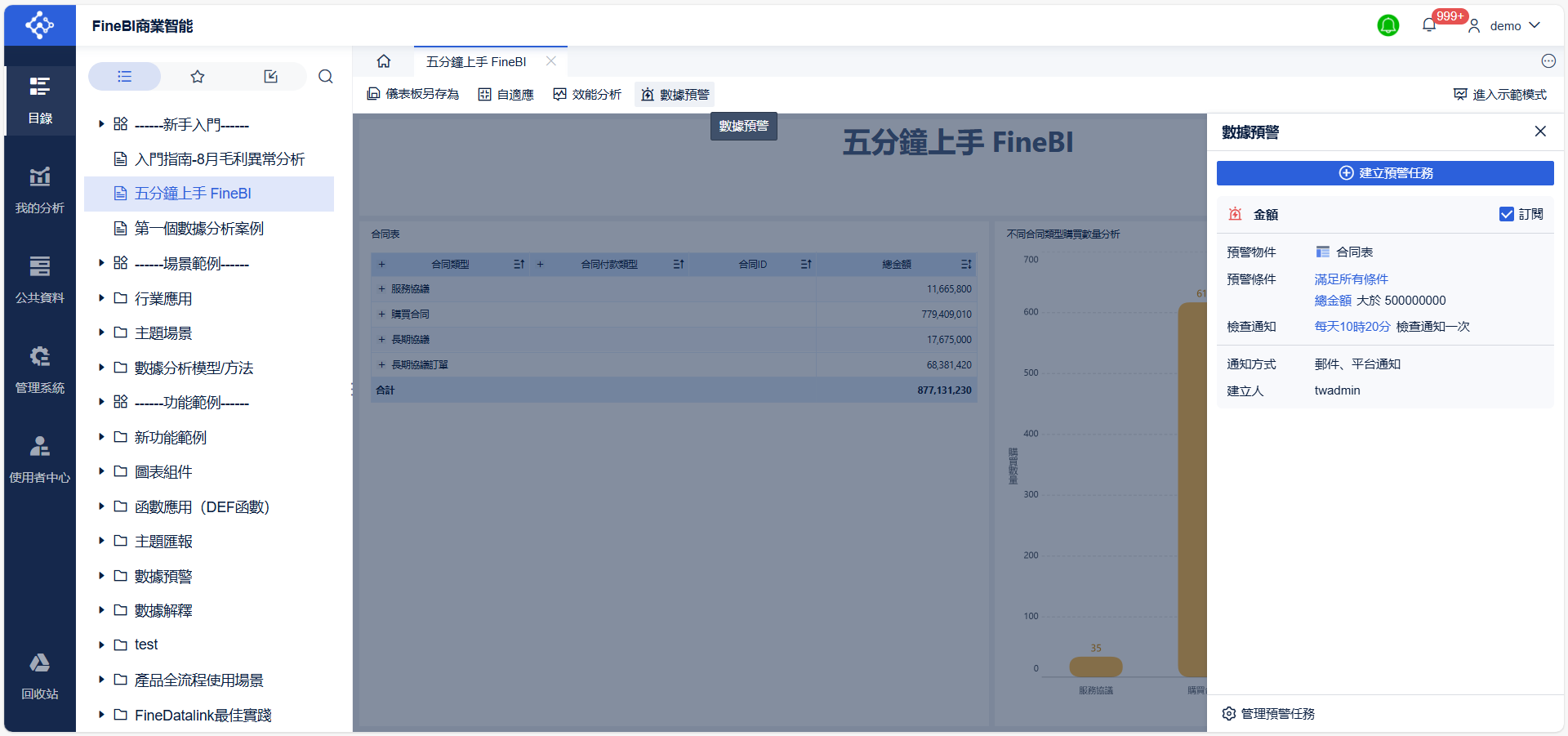Click the notification bell icon

tap(1428, 25)
